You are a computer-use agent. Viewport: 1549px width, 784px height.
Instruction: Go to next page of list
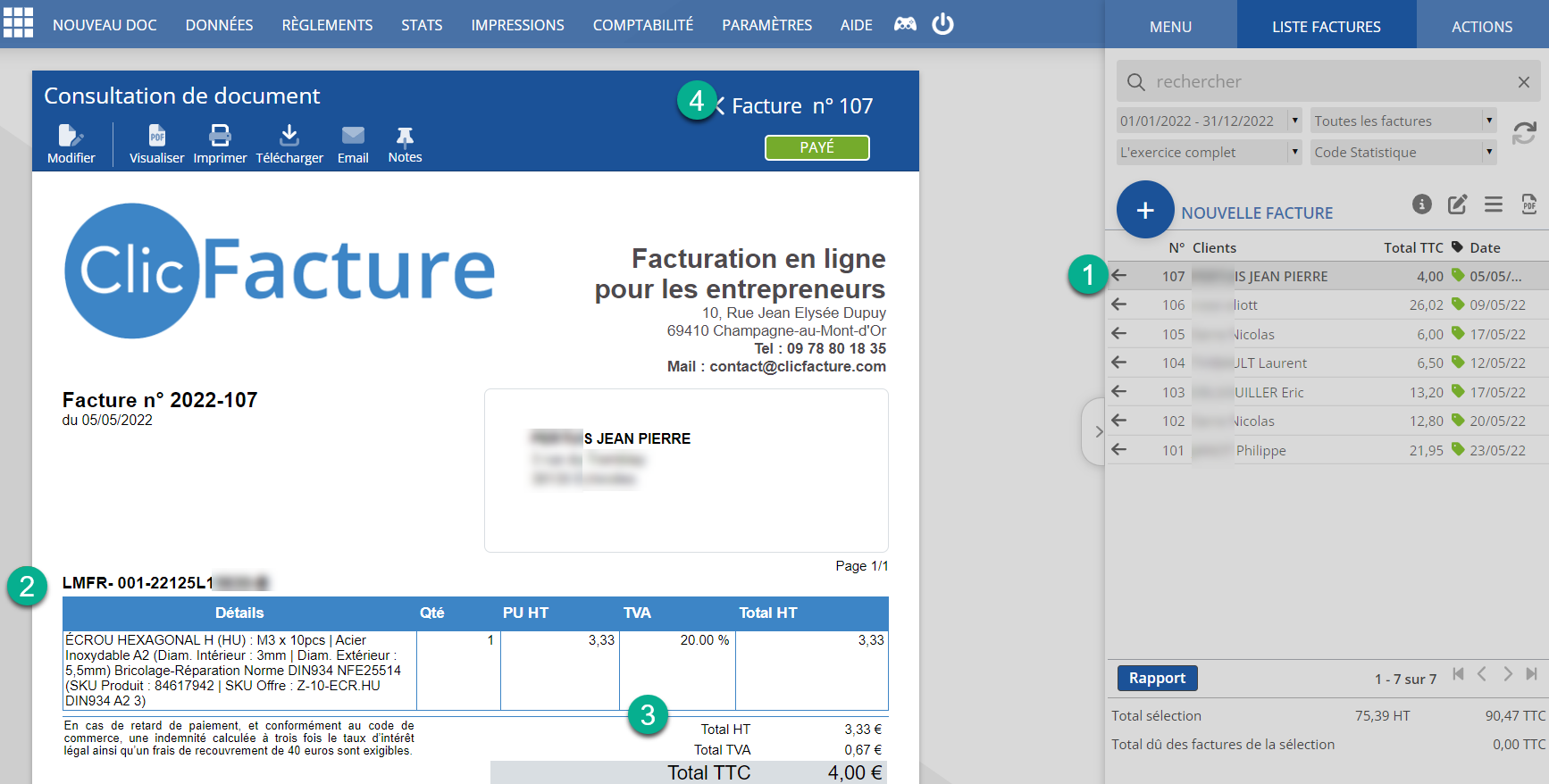pyautogui.click(x=1508, y=674)
